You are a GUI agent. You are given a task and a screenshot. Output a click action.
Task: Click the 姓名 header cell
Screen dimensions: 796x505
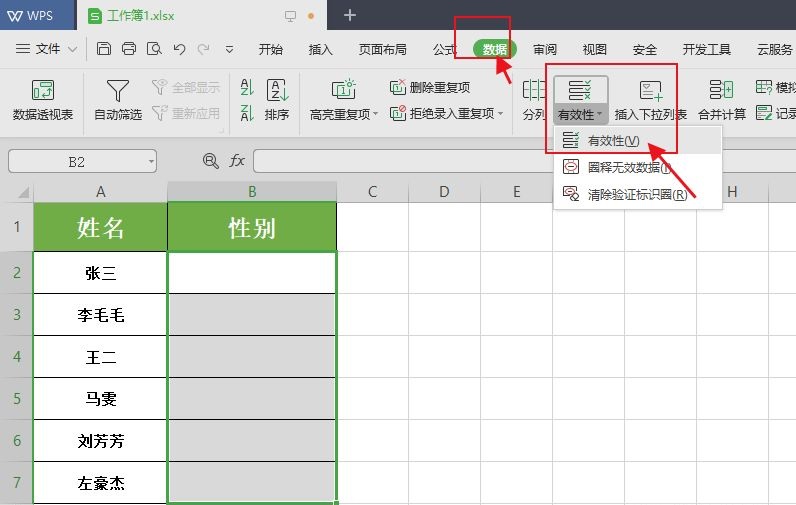(x=101, y=227)
